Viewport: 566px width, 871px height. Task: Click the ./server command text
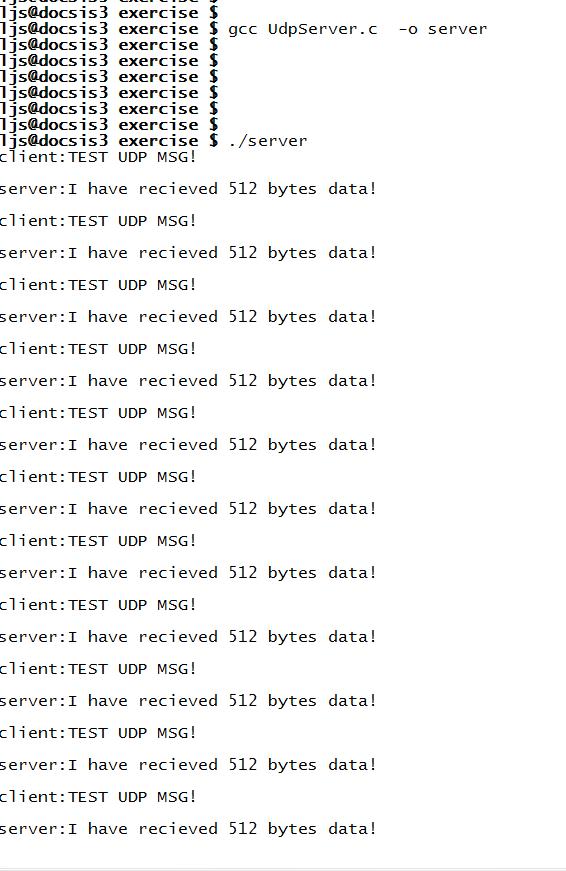point(267,141)
